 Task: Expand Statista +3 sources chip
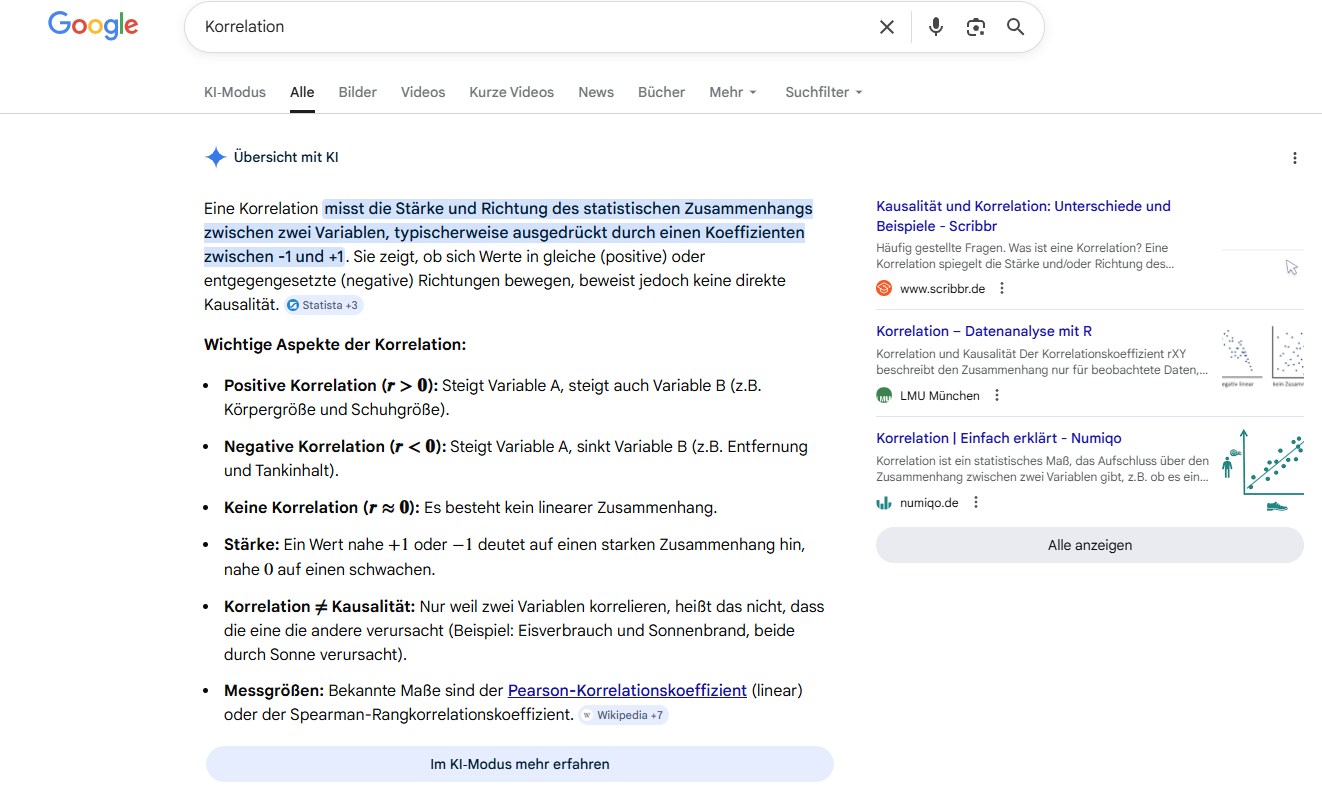(x=323, y=305)
